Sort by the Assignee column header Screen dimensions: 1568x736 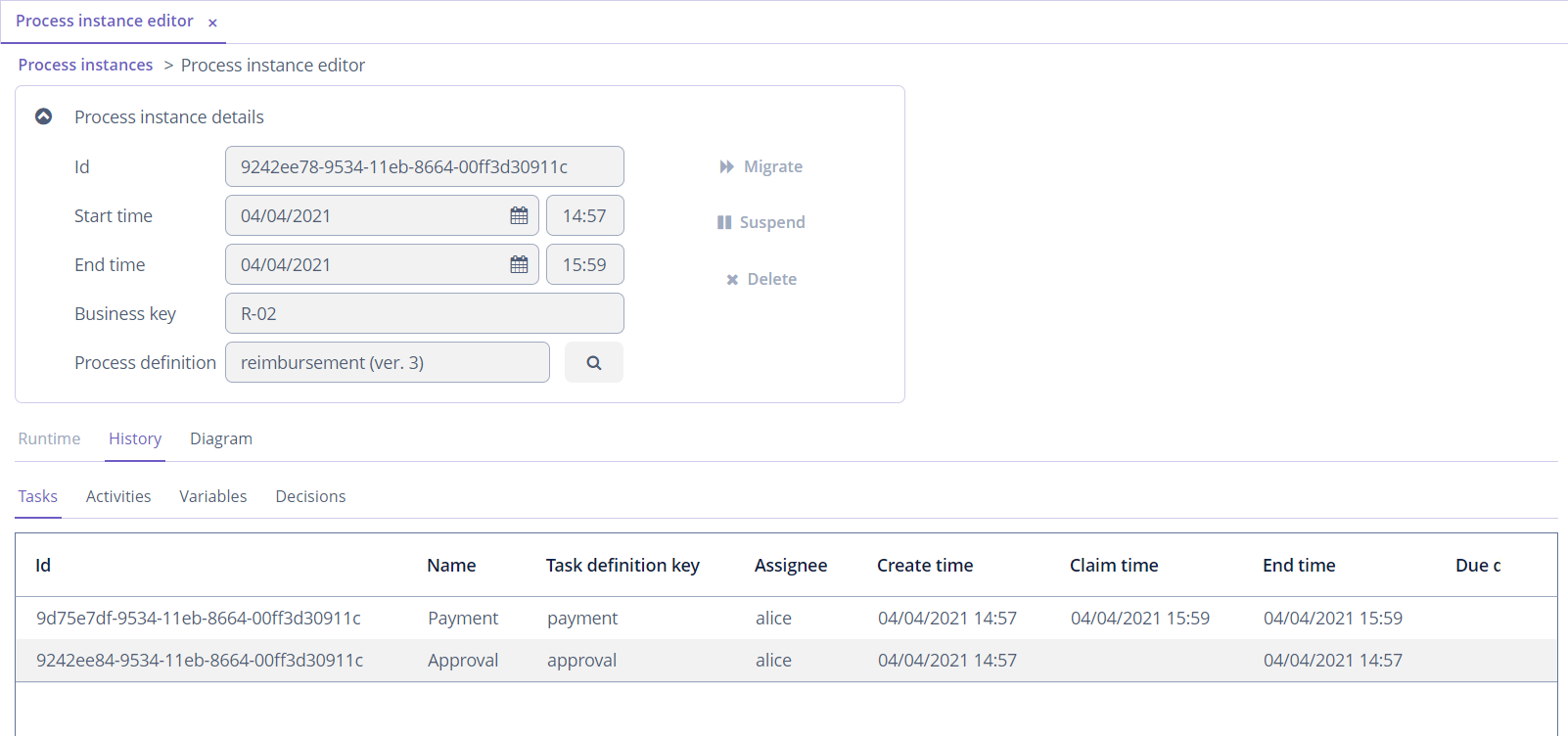791,565
